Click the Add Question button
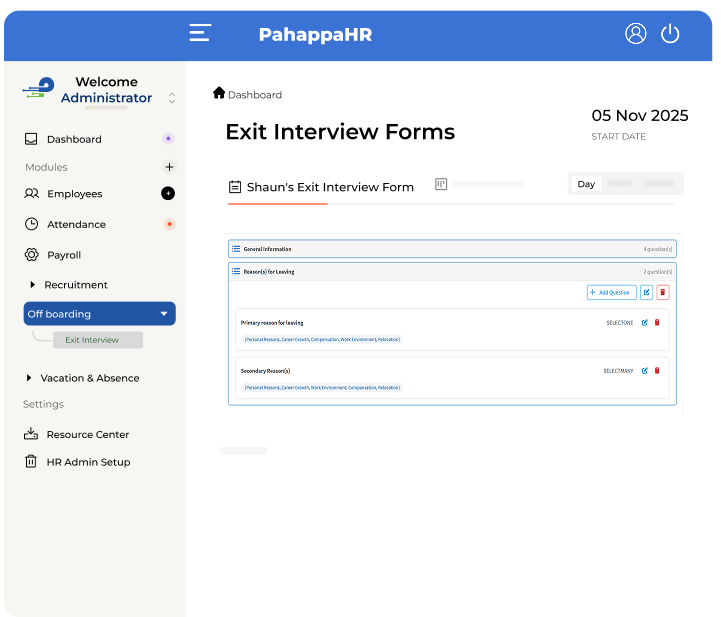 611,292
